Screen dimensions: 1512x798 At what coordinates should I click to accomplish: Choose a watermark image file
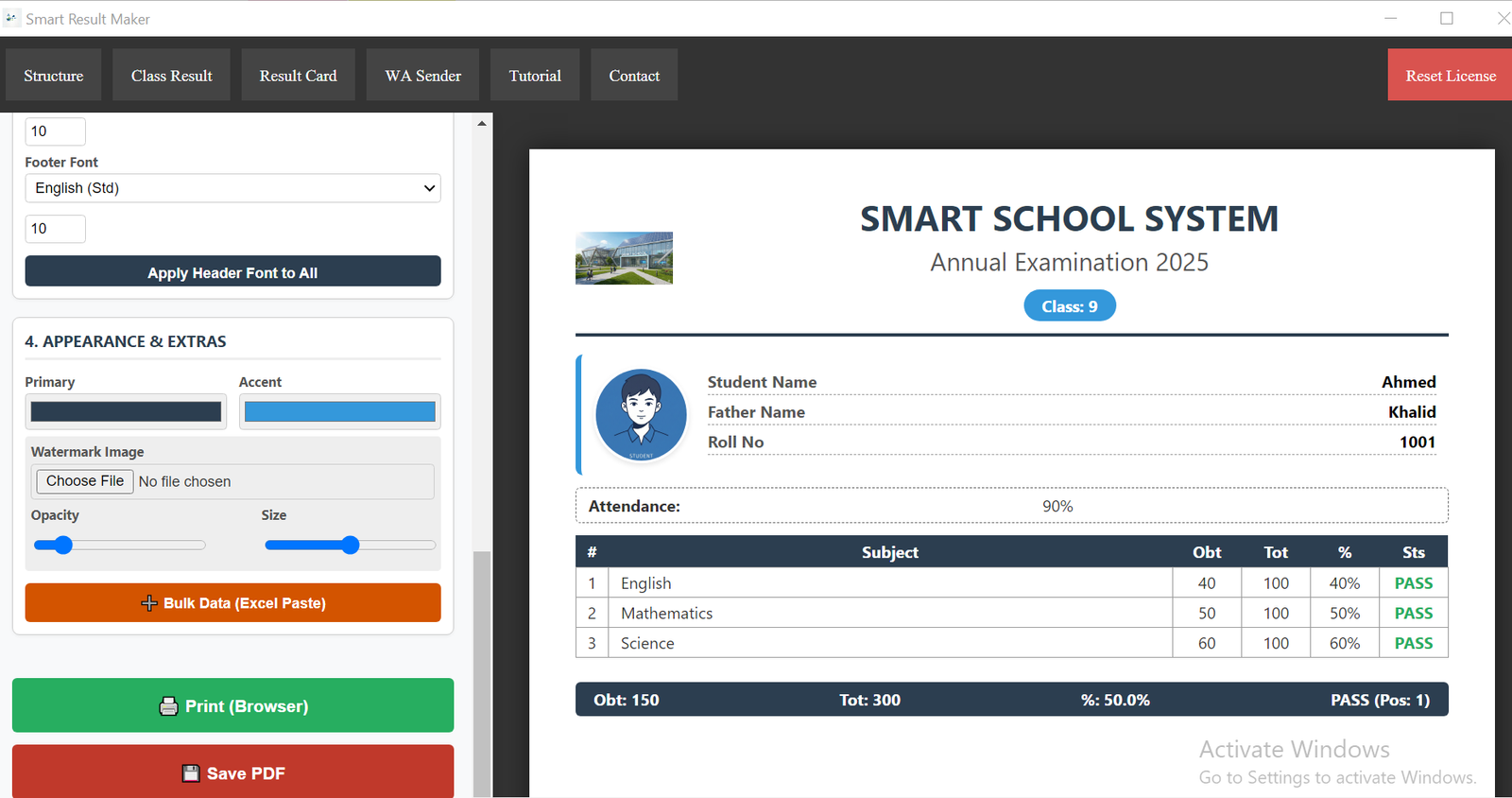point(85,481)
